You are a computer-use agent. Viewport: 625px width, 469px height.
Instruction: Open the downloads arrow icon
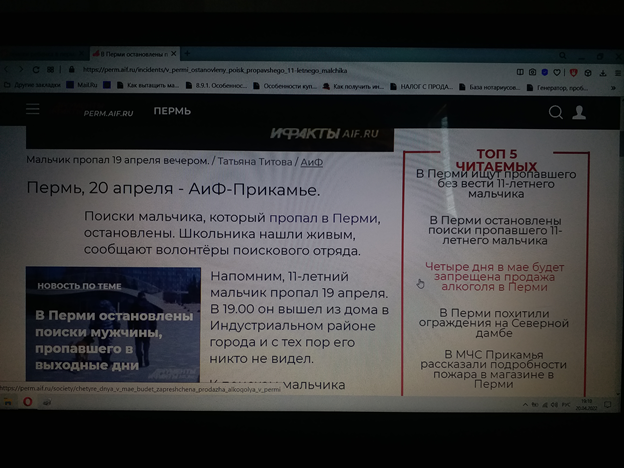[603, 73]
